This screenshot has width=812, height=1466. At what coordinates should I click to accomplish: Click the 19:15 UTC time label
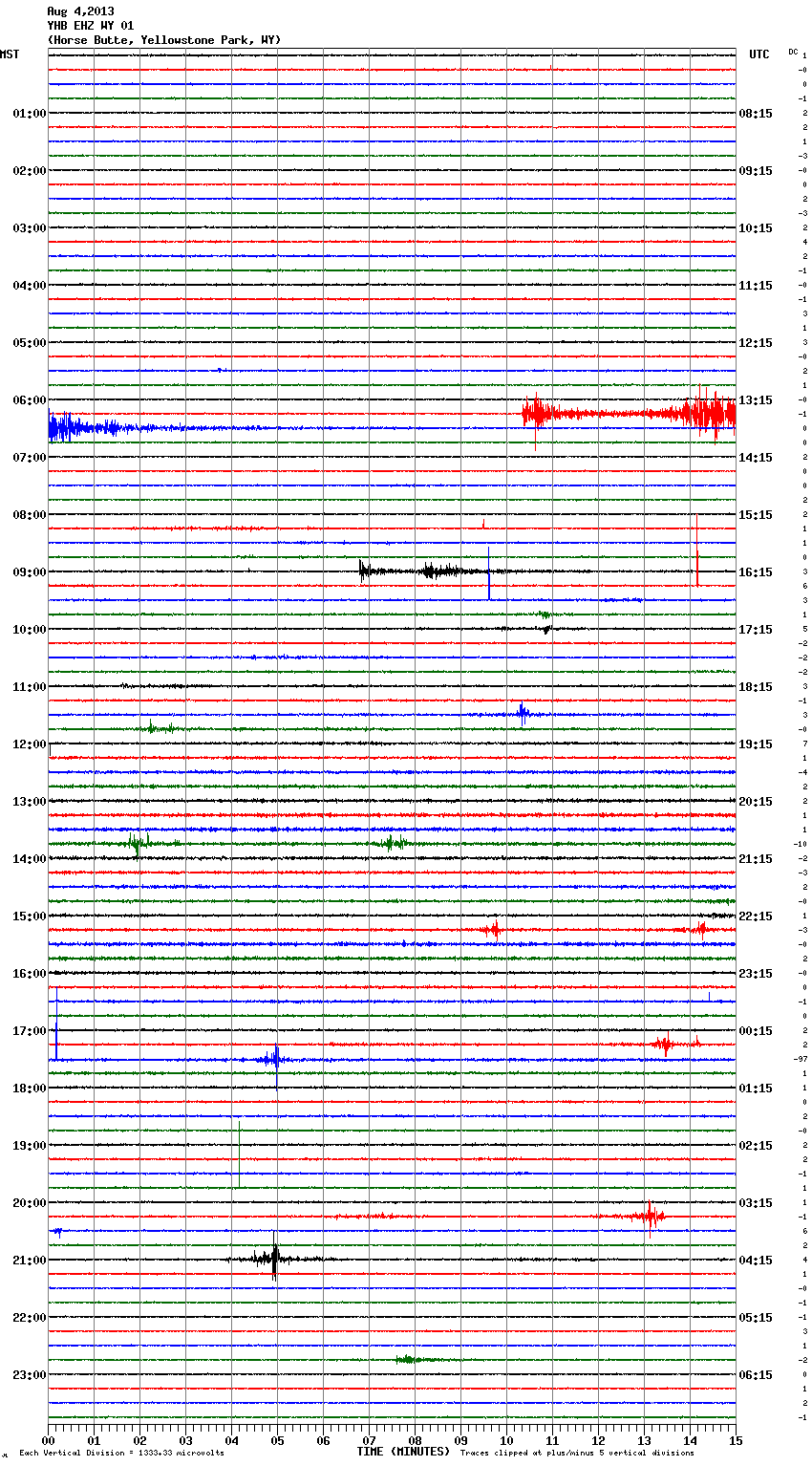(756, 744)
